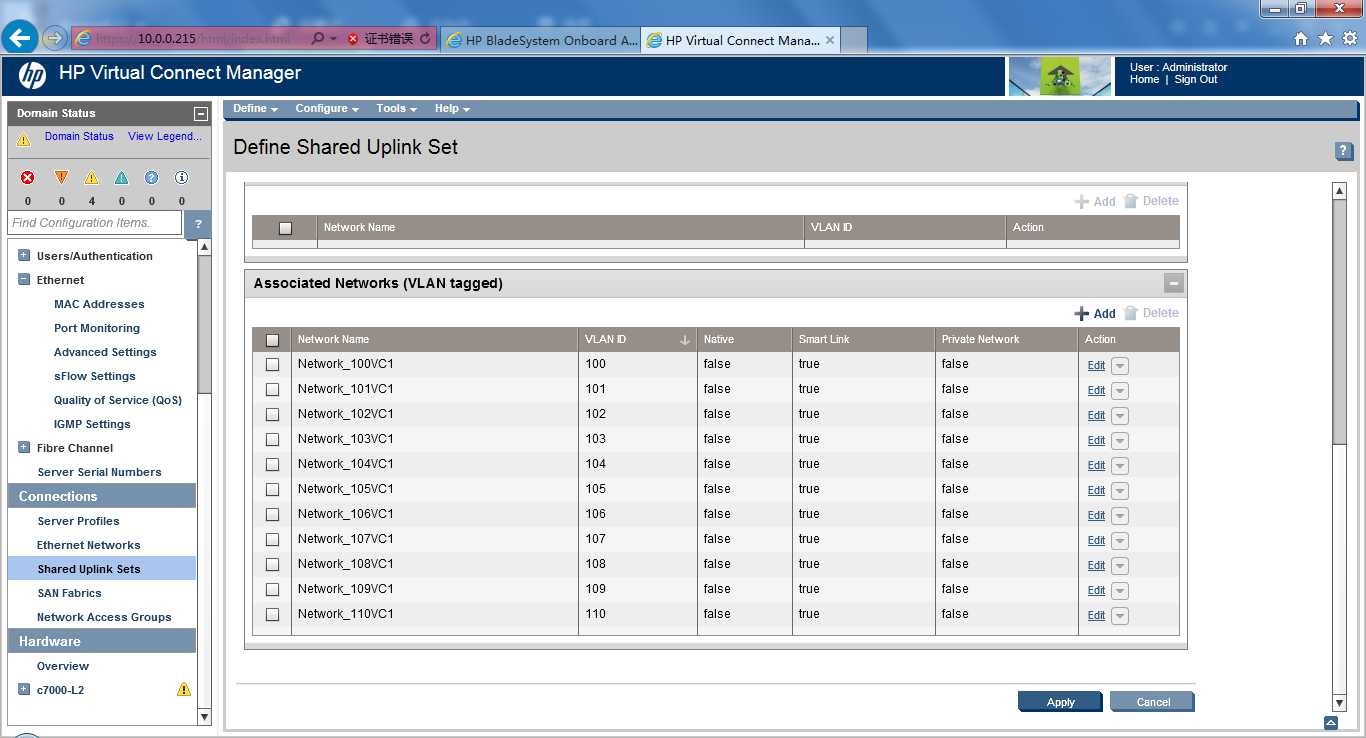Click the Apply button
Image resolution: width=1366 pixels, height=738 pixels.
[x=1060, y=702]
